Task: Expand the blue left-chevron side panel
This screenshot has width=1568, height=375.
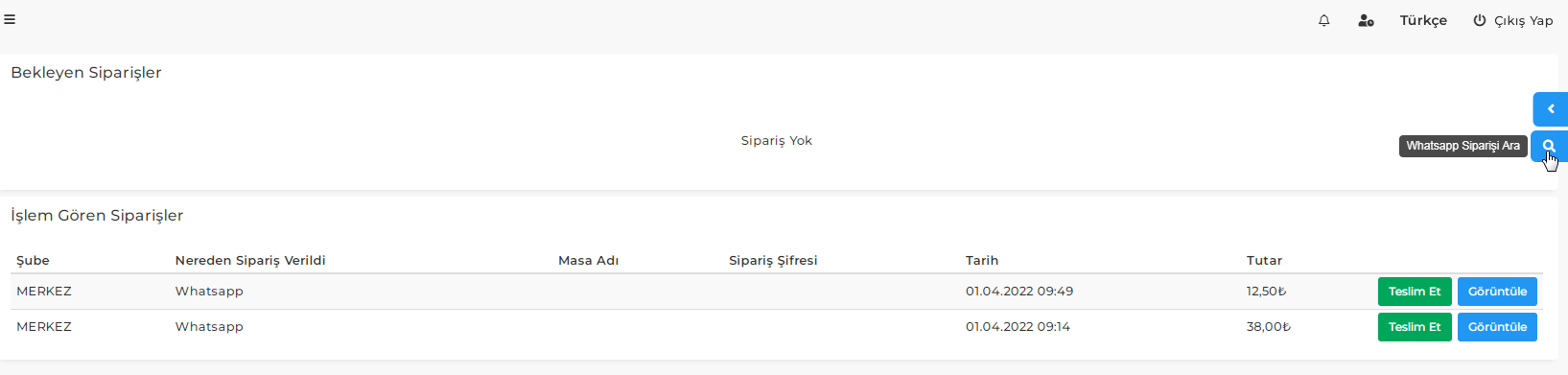Action: click(x=1550, y=108)
